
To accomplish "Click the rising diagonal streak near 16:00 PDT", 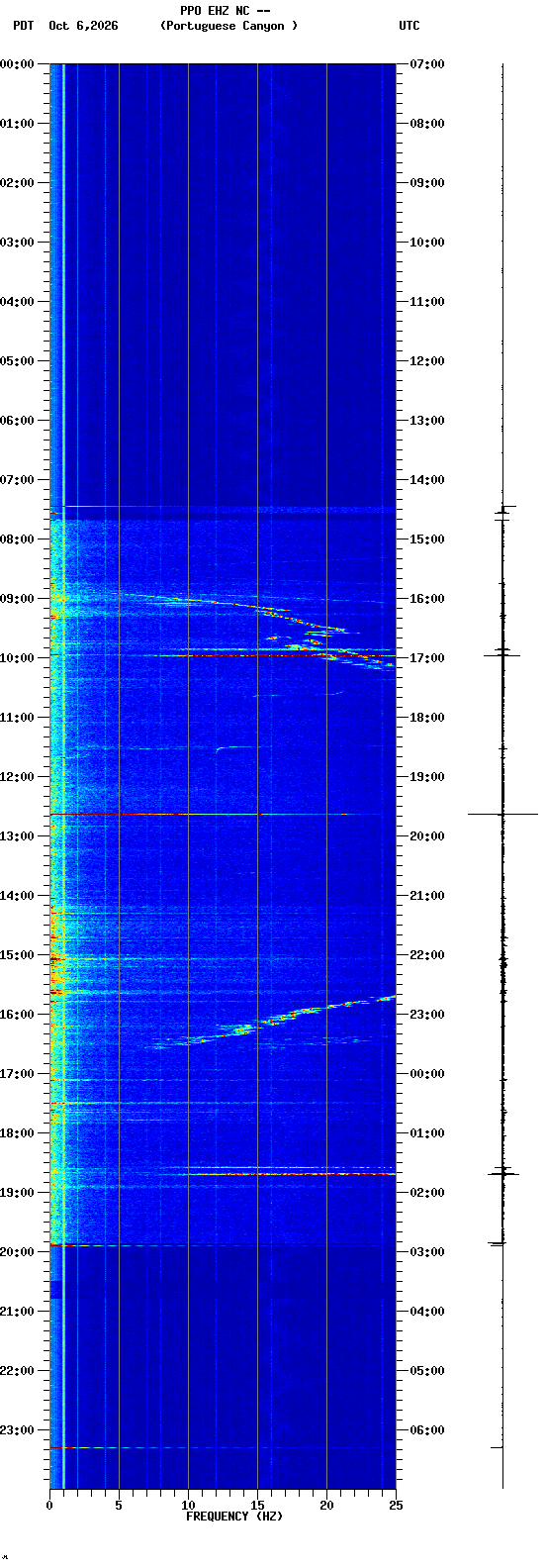I will 272,1020.
